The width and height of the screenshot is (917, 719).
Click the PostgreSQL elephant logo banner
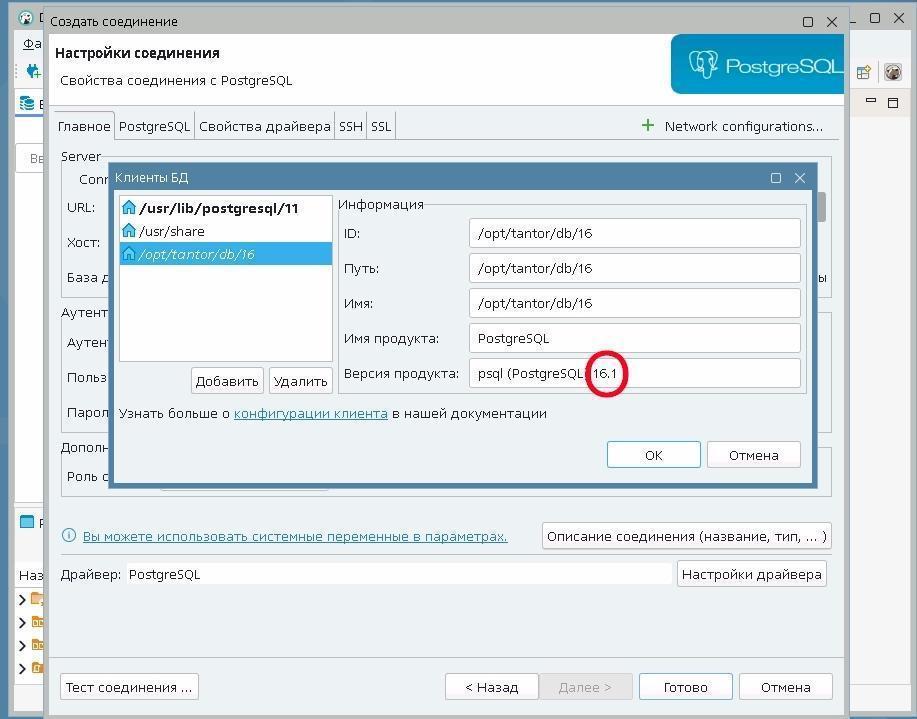(756, 65)
